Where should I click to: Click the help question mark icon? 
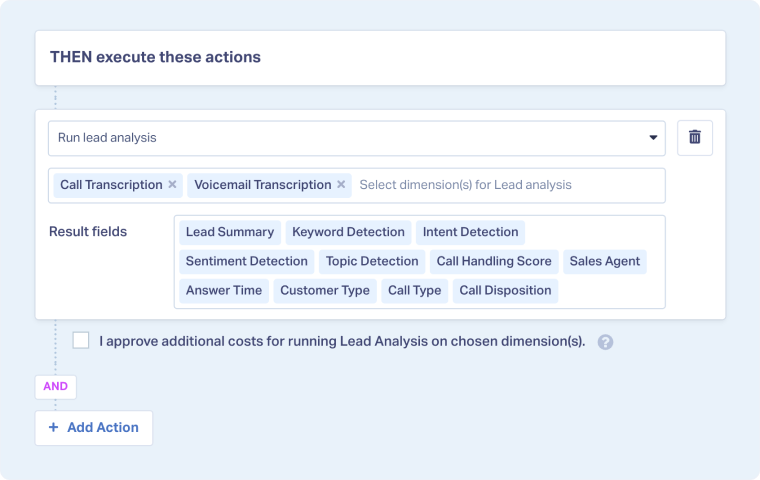pyautogui.click(x=605, y=342)
